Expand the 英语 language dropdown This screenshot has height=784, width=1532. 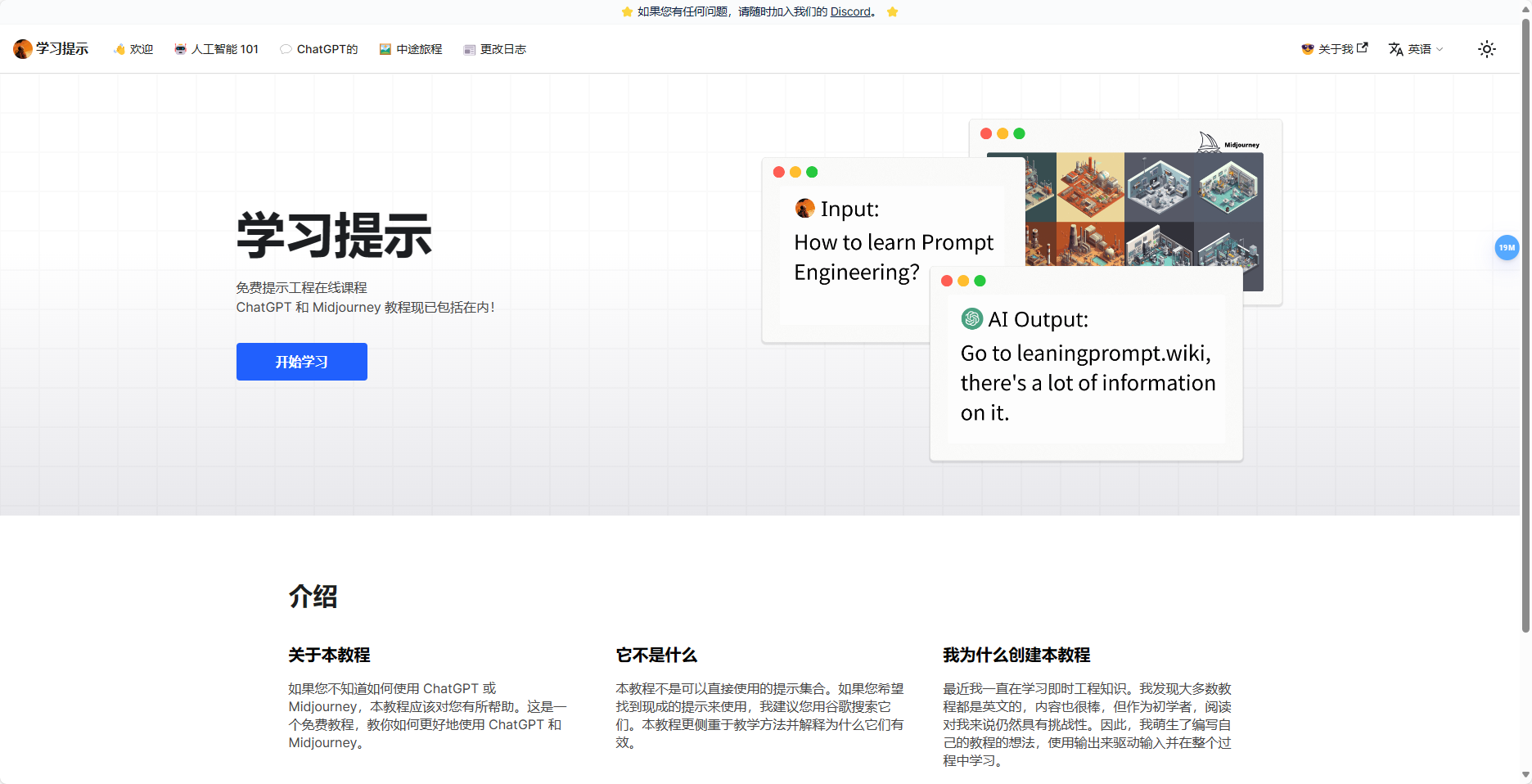pos(1416,49)
